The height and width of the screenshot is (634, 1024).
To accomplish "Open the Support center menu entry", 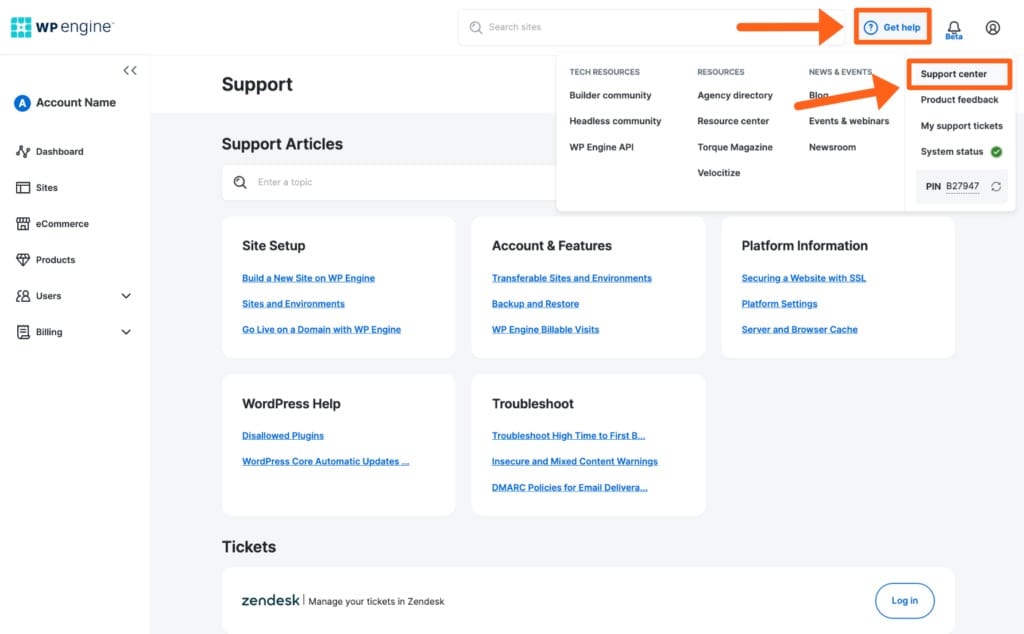I will [959, 74].
